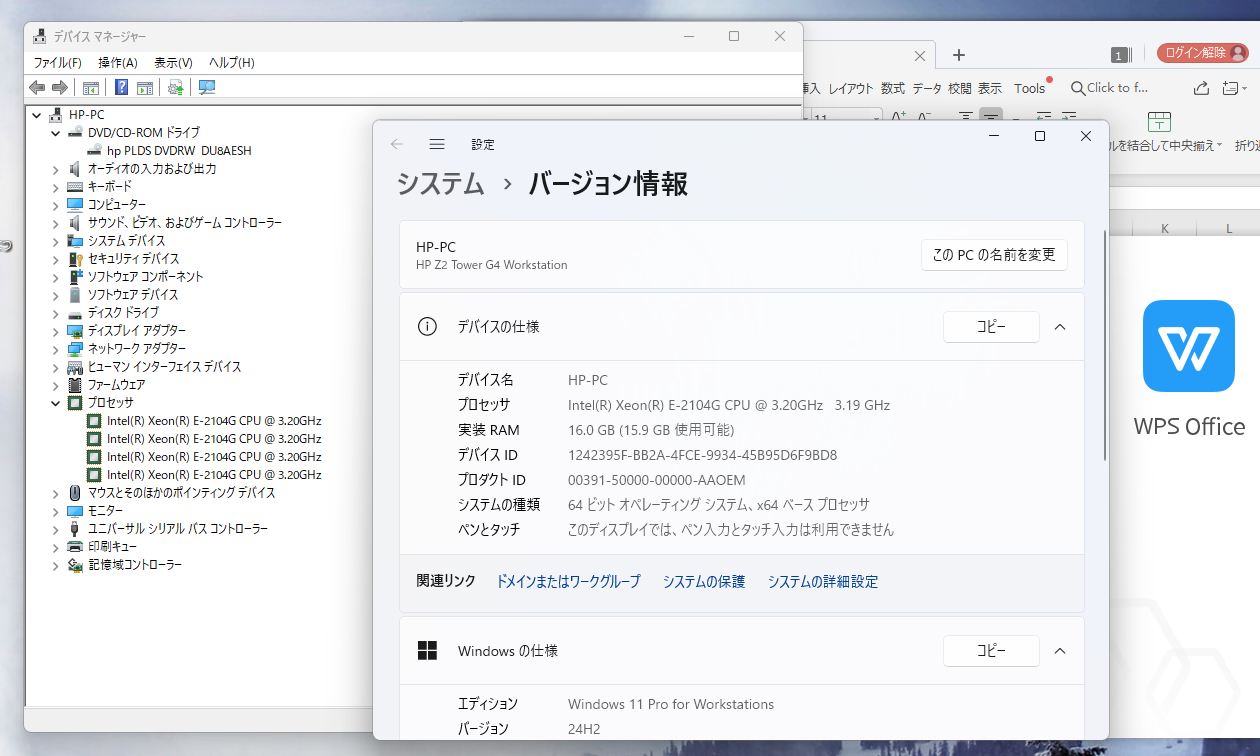Toggle the action pane icon in Device Manager
Image resolution: width=1260 pixels, height=756 pixels.
144,87
